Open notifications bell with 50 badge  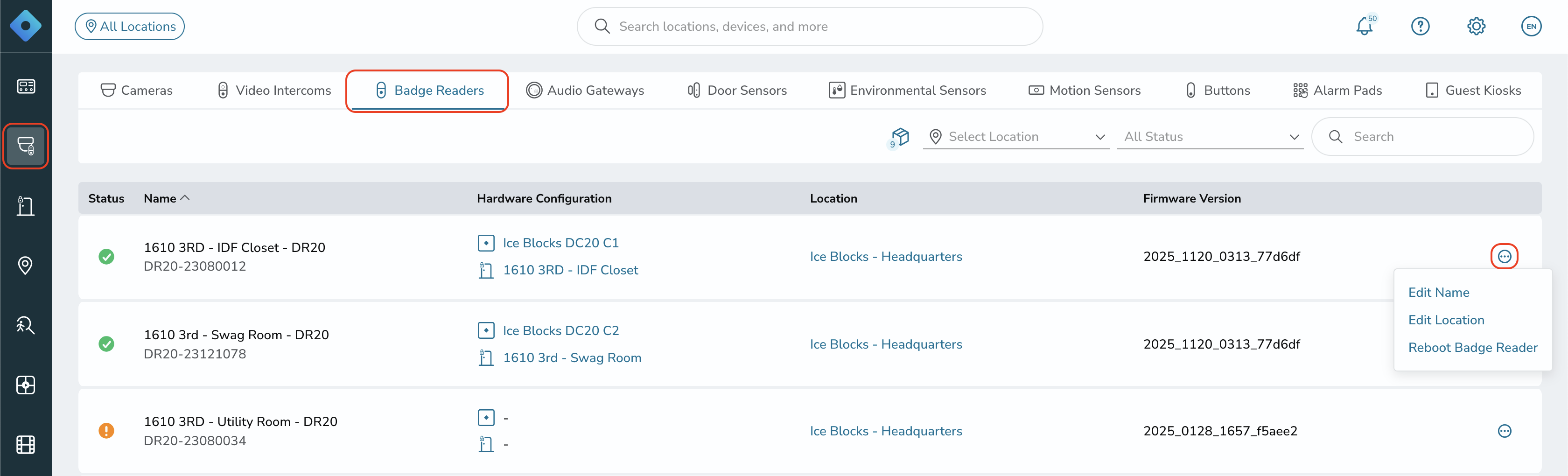coord(1365,26)
